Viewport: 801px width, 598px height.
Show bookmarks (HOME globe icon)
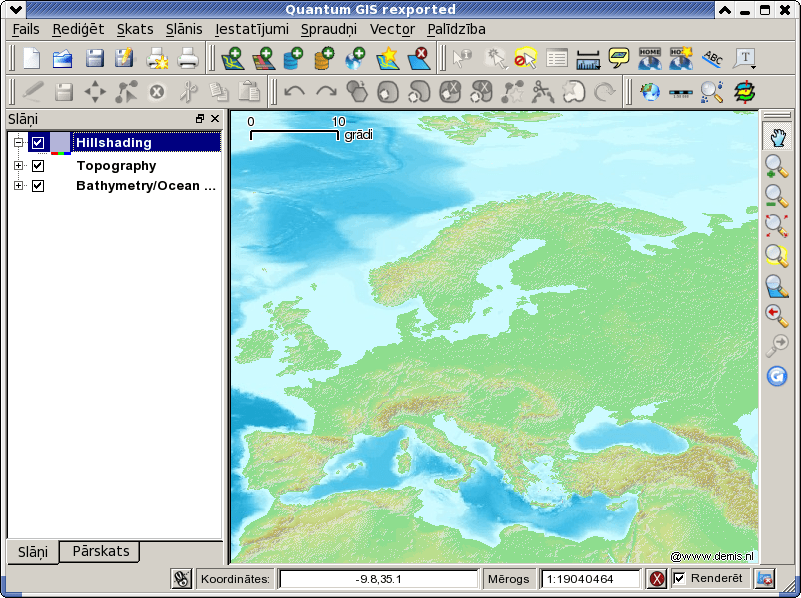click(x=650, y=58)
